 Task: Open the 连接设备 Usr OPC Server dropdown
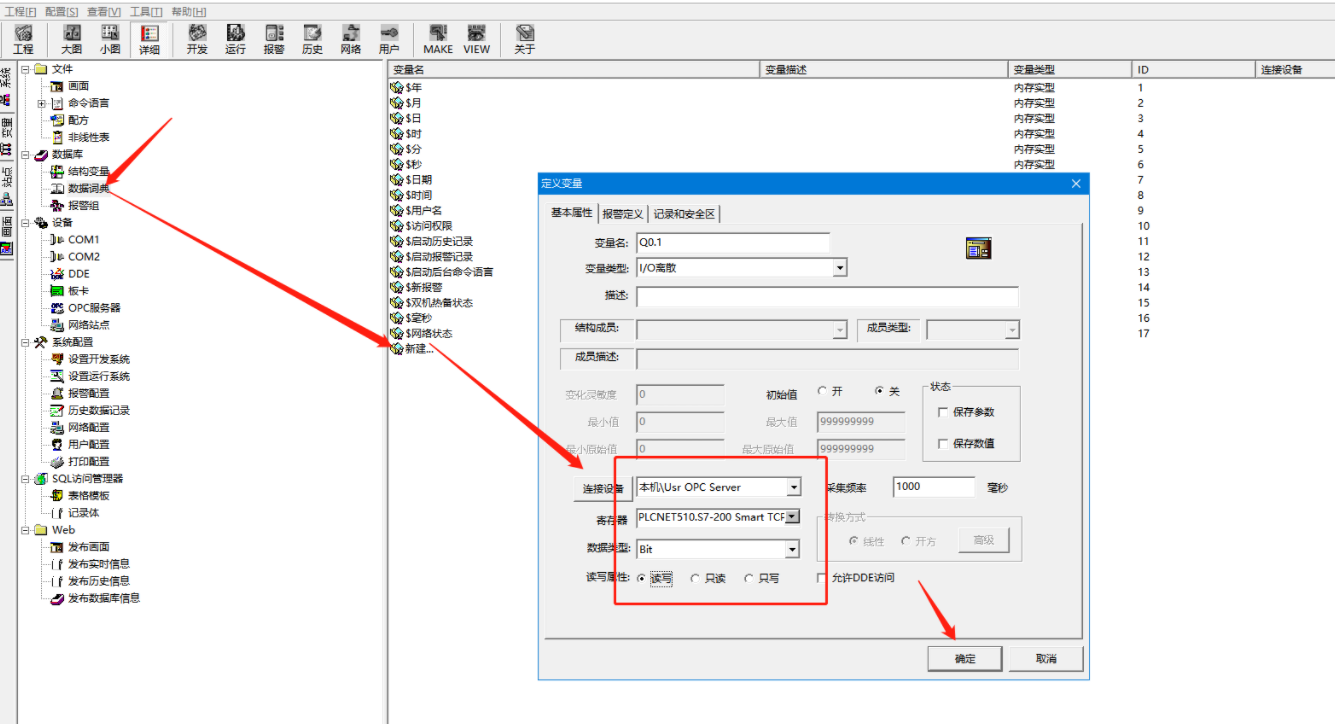click(x=794, y=487)
